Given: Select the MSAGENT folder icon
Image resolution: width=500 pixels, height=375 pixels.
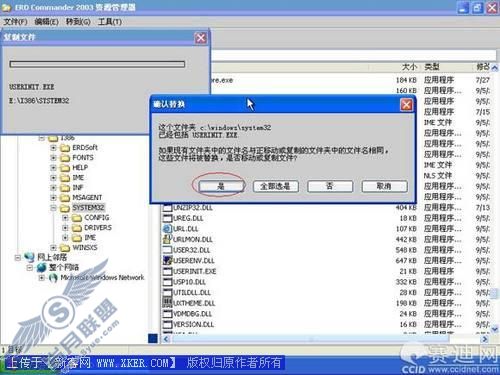Looking at the screenshot, I should tap(65, 198).
